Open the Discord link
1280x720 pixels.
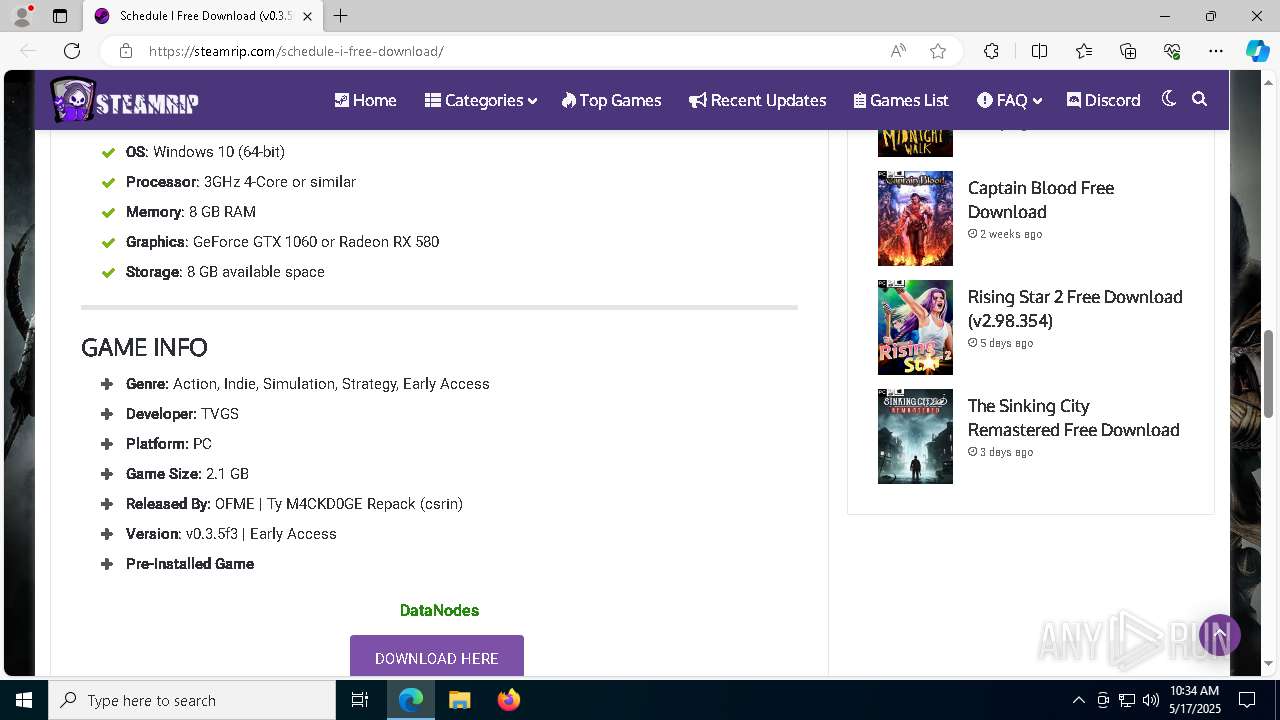1104,100
